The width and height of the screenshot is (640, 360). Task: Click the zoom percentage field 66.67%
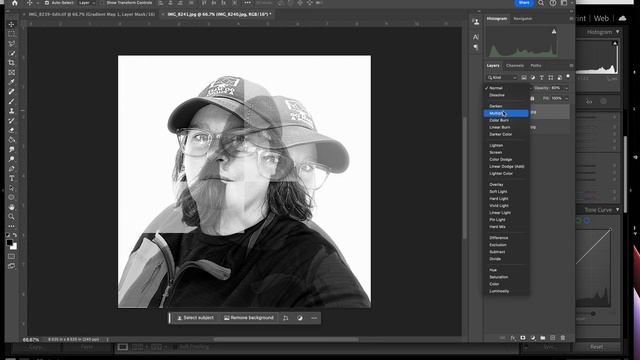(31, 340)
